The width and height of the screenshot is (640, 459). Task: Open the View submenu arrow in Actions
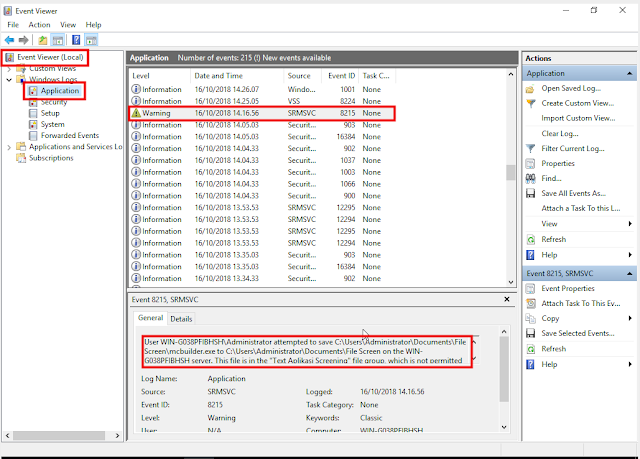630,224
